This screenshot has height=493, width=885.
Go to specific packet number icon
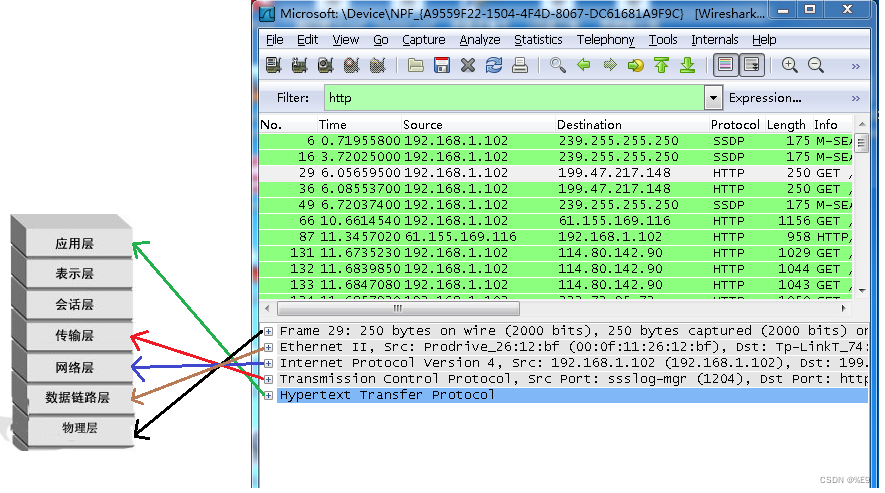636,66
